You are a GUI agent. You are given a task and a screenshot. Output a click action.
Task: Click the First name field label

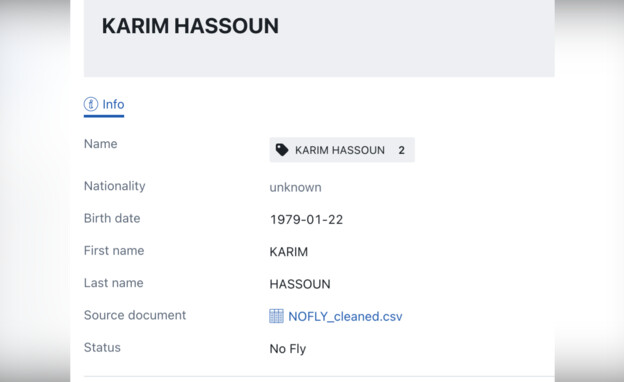114,251
